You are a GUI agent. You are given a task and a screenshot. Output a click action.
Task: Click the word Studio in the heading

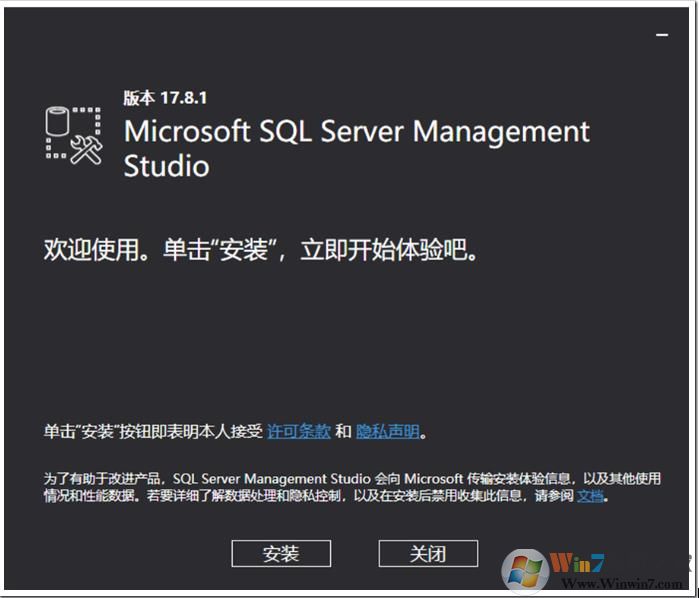coord(166,165)
